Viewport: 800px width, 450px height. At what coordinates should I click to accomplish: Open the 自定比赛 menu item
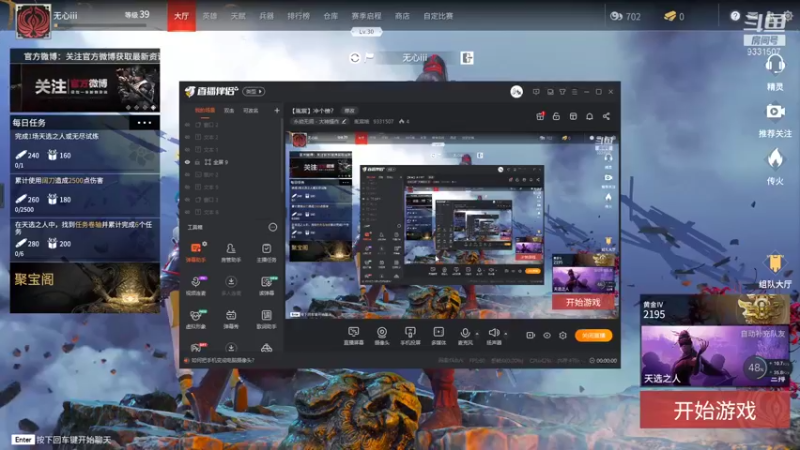click(x=438, y=16)
